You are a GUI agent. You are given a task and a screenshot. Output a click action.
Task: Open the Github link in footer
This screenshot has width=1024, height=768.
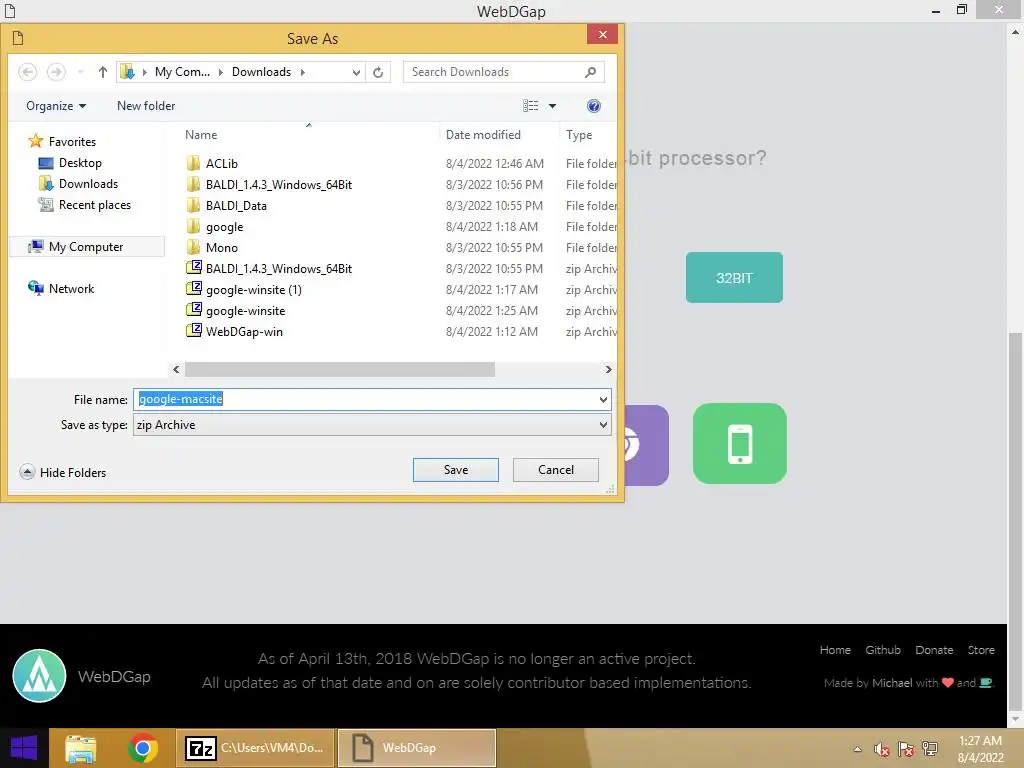click(x=883, y=650)
